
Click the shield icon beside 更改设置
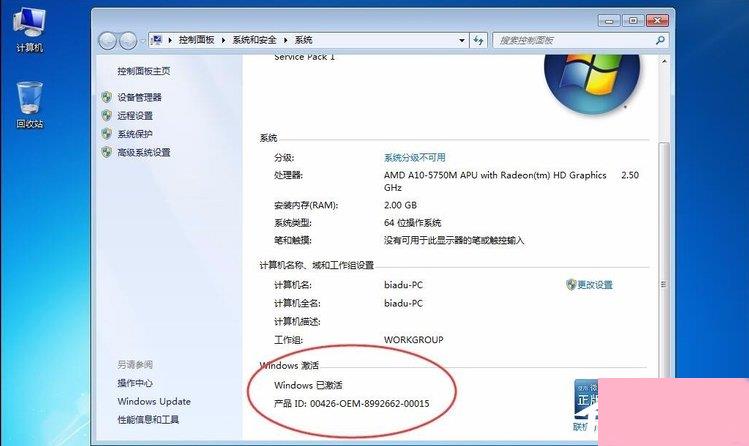(571, 285)
